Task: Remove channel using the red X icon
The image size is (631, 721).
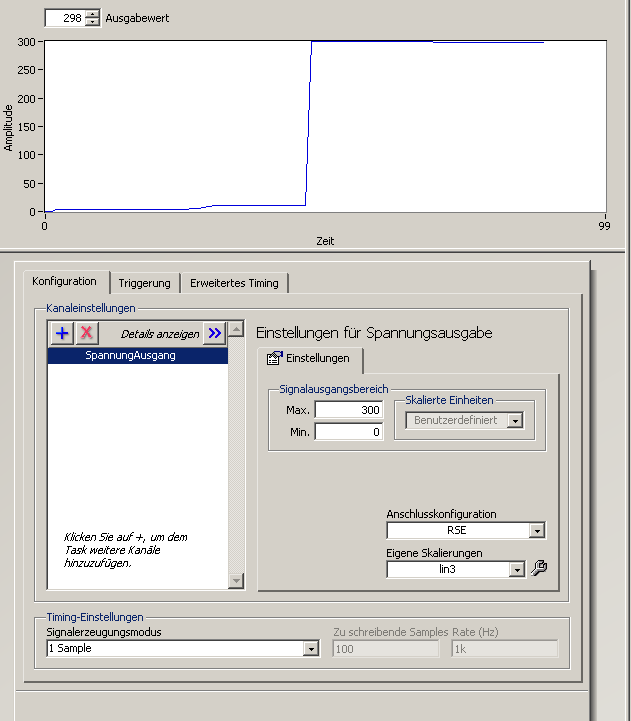Action: 86,333
